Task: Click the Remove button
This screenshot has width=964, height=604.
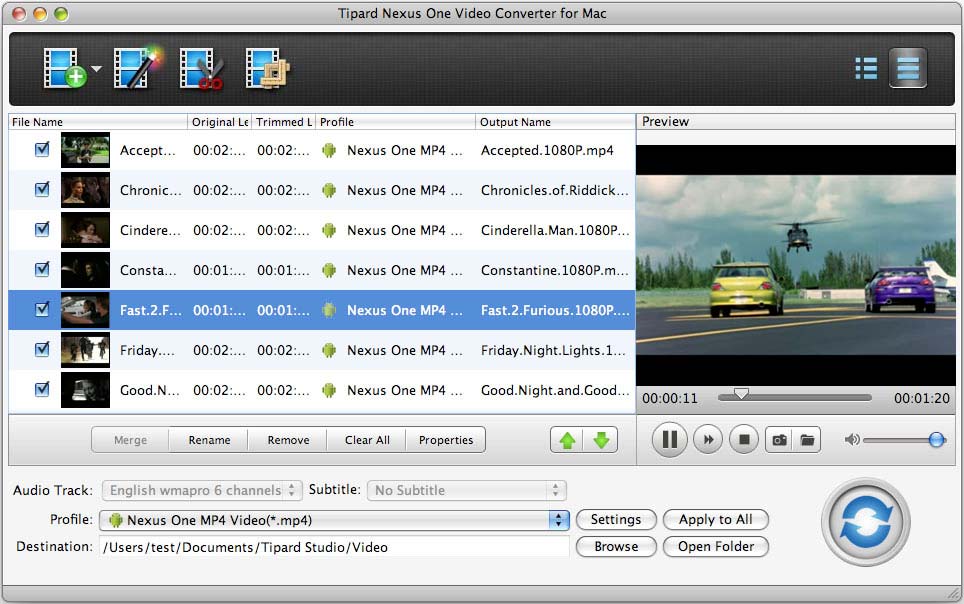Action: pos(288,440)
